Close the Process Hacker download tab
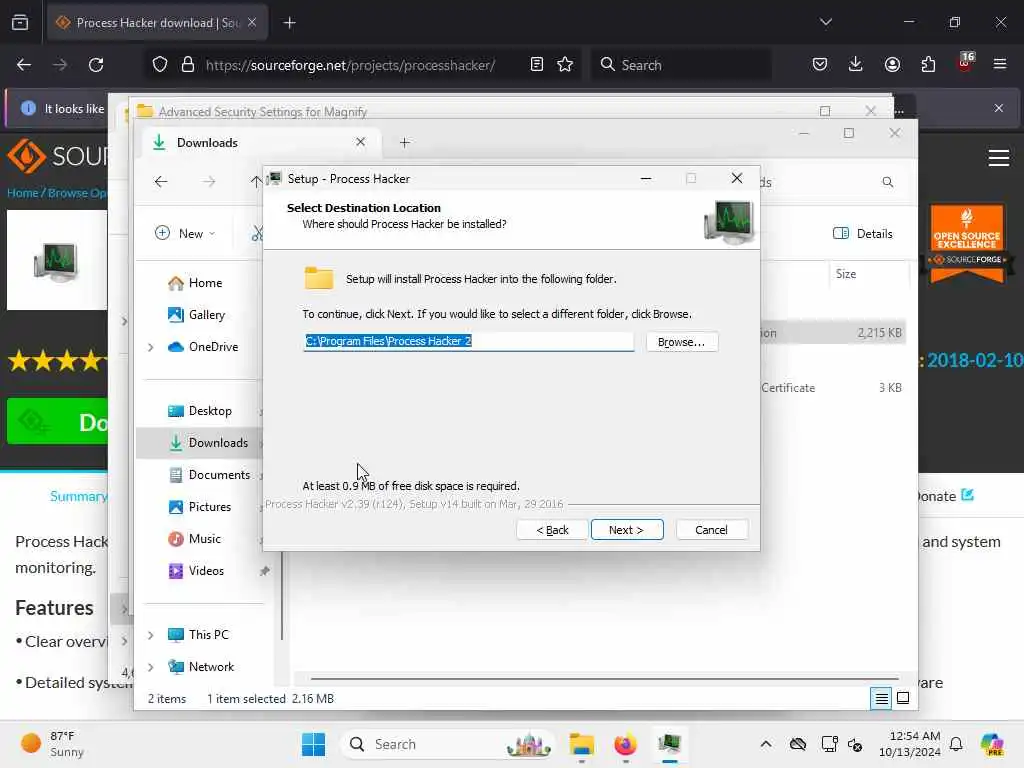 (x=252, y=23)
